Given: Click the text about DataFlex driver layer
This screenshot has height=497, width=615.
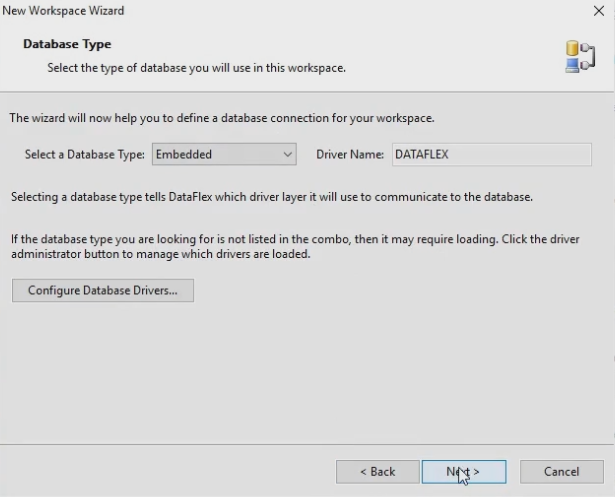Looking at the screenshot, I should pos(271,197).
